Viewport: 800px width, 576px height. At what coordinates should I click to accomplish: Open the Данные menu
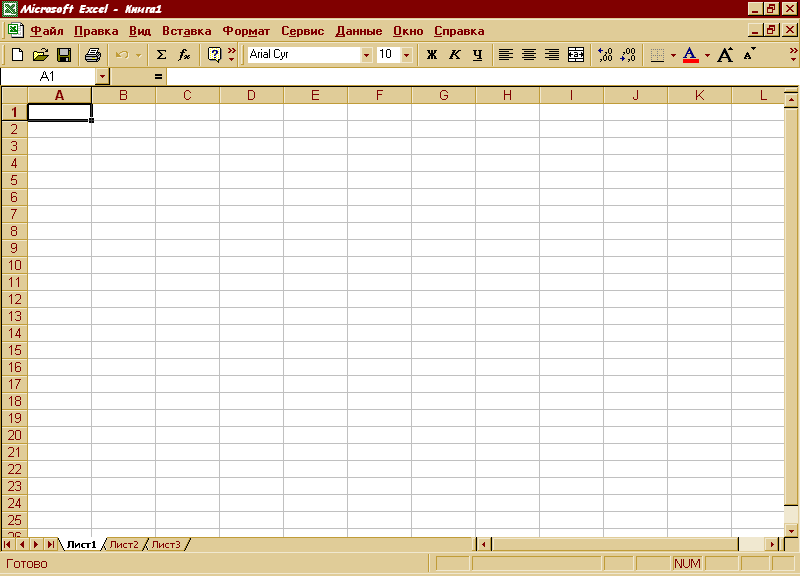tap(359, 31)
